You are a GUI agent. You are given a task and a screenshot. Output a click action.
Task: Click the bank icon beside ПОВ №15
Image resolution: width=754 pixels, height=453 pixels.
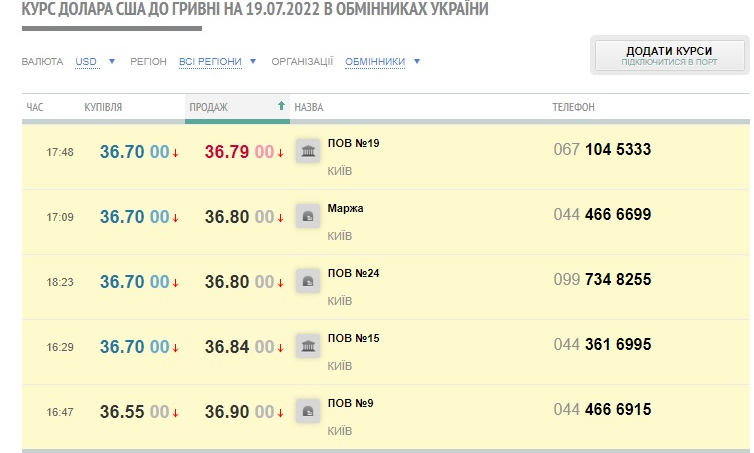[x=307, y=347]
